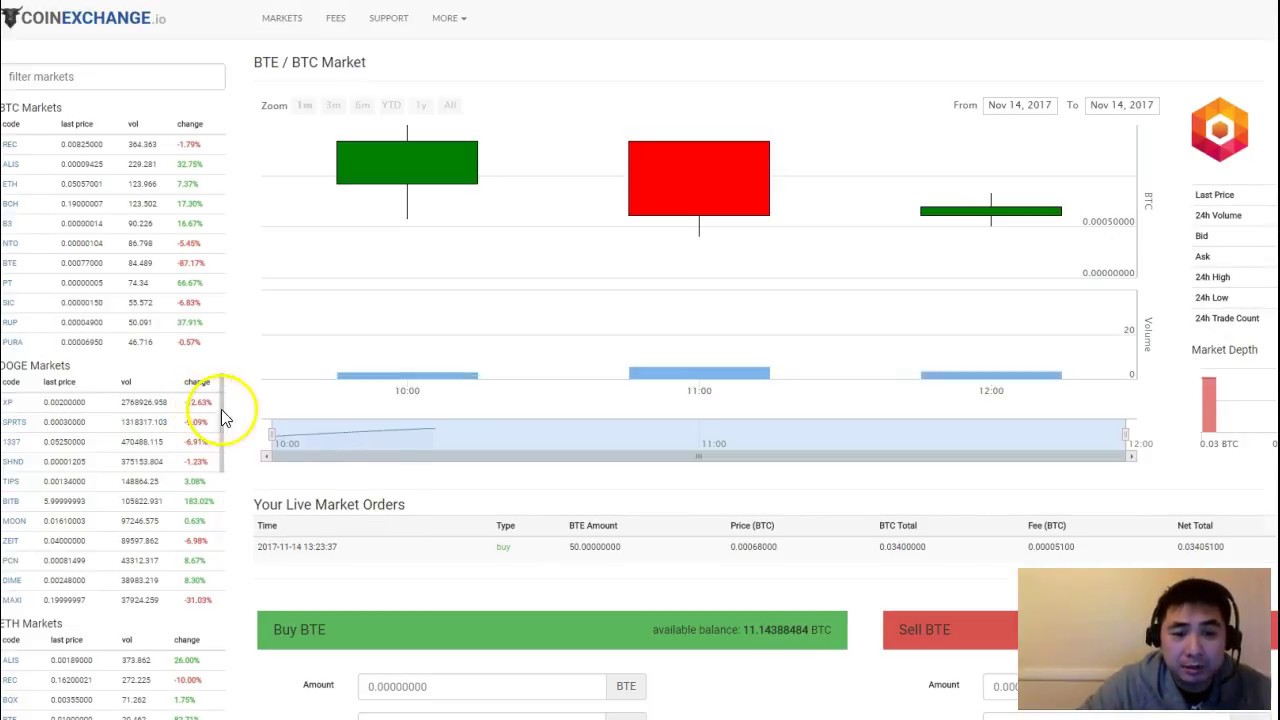Open the Support menu item
This screenshot has height=720, width=1280.
tap(388, 18)
